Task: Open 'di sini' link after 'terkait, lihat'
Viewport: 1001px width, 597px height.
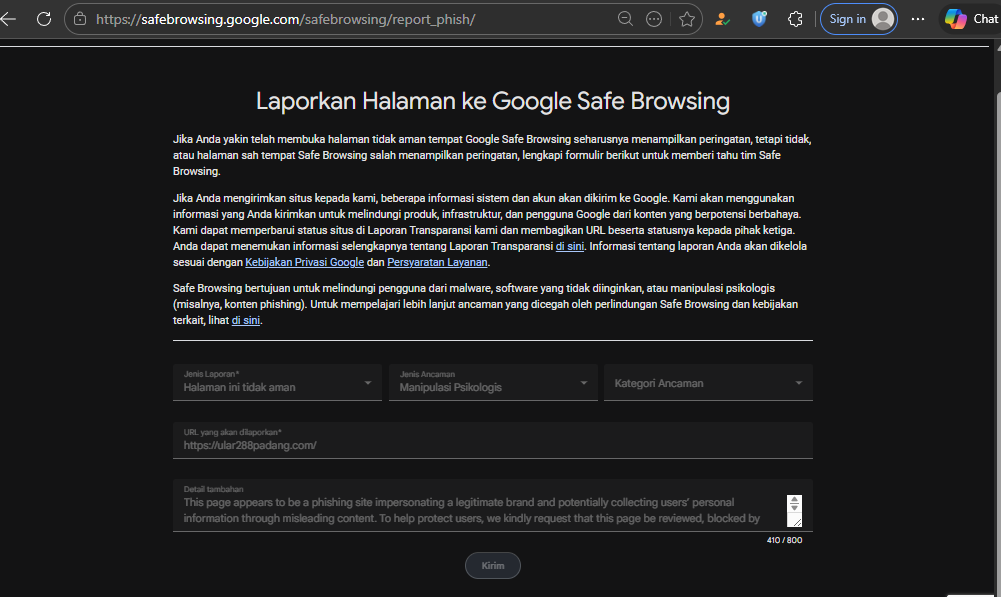Action: pyautogui.click(x=246, y=321)
